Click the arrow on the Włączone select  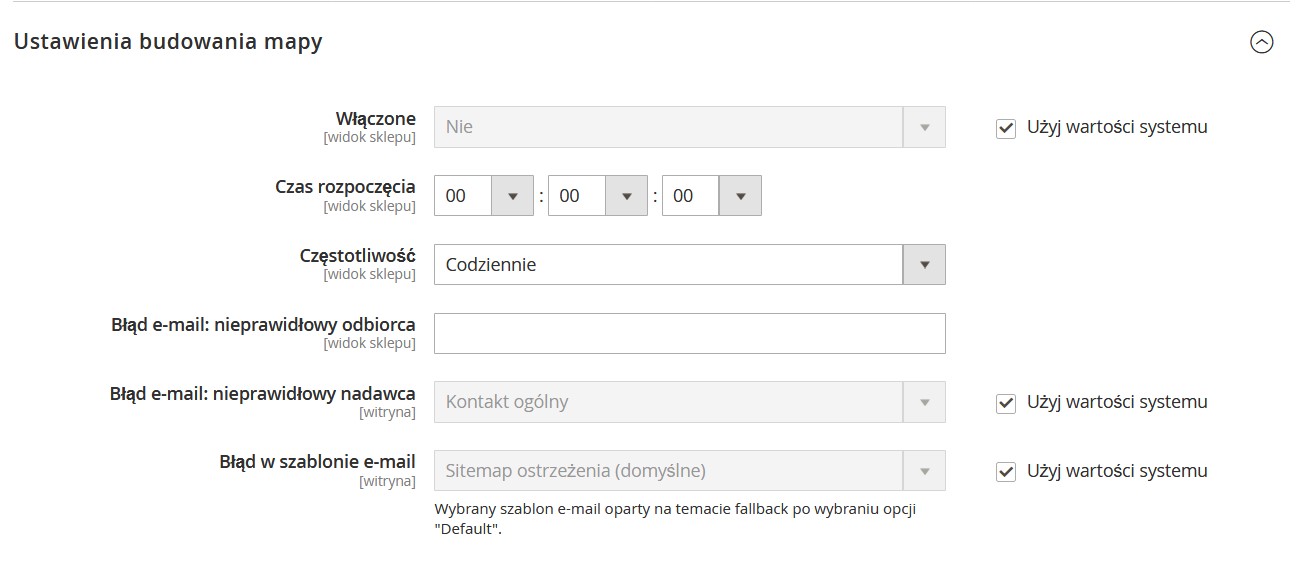(x=924, y=127)
